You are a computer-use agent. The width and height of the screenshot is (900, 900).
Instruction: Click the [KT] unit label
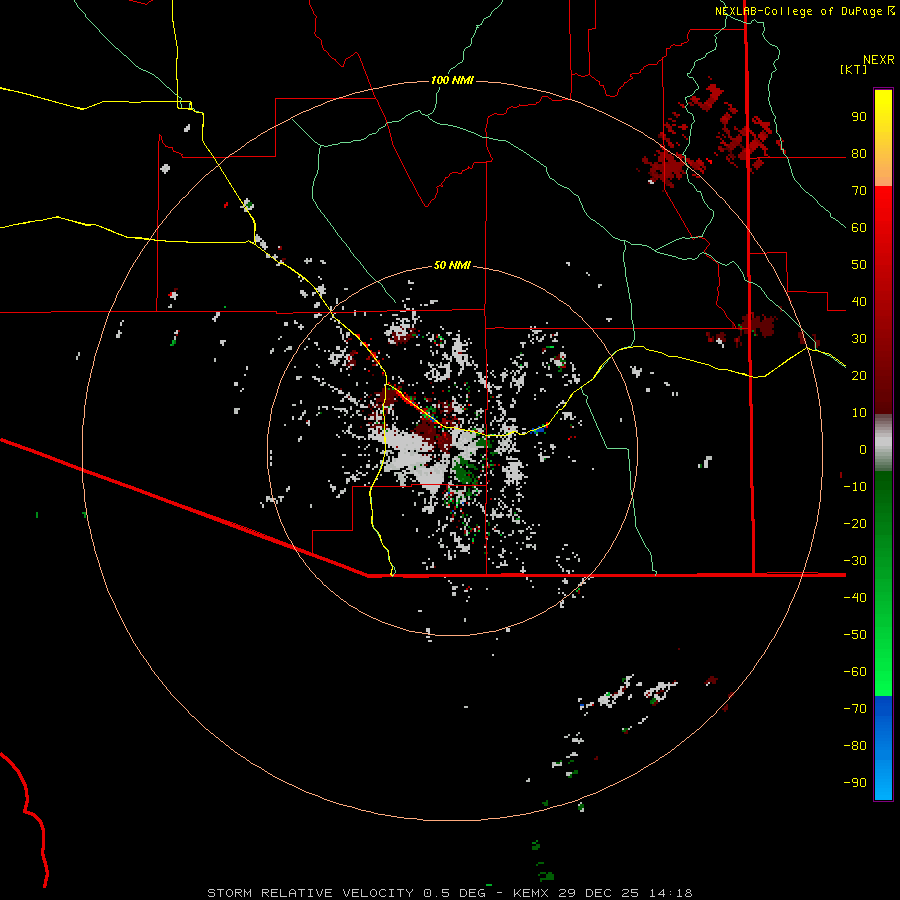(854, 69)
